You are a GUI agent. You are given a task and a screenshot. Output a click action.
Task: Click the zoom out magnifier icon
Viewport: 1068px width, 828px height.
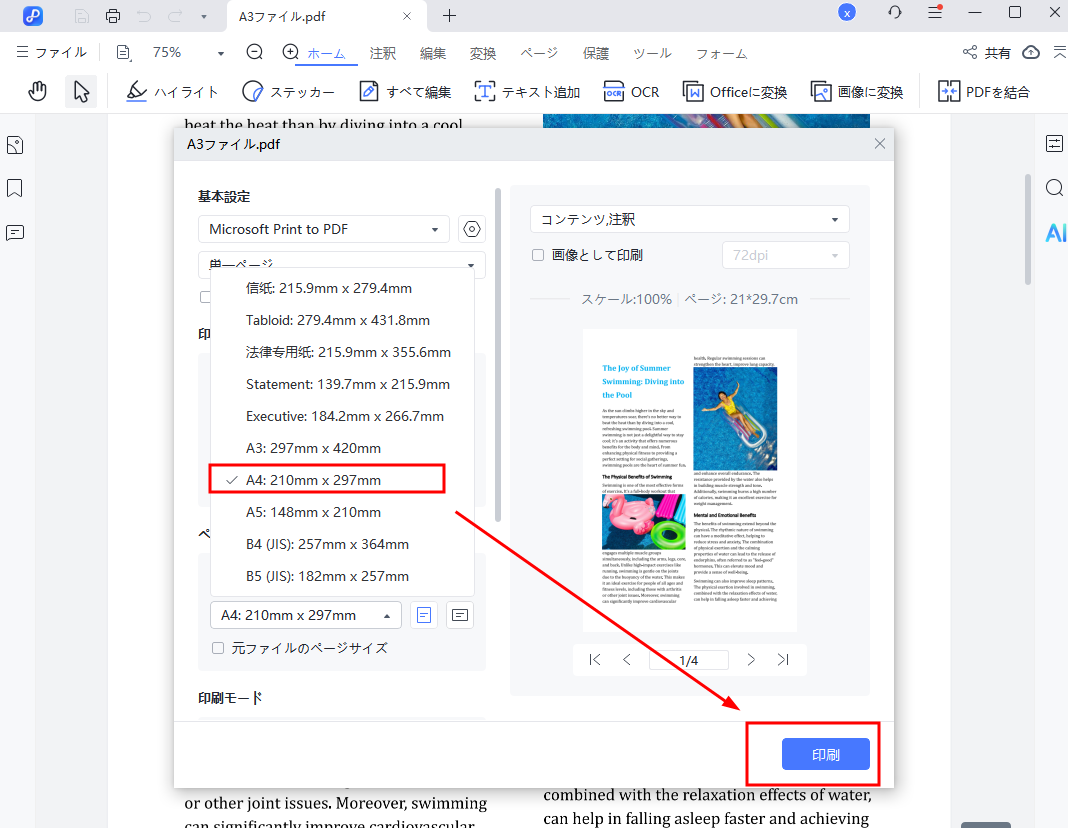point(255,52)
